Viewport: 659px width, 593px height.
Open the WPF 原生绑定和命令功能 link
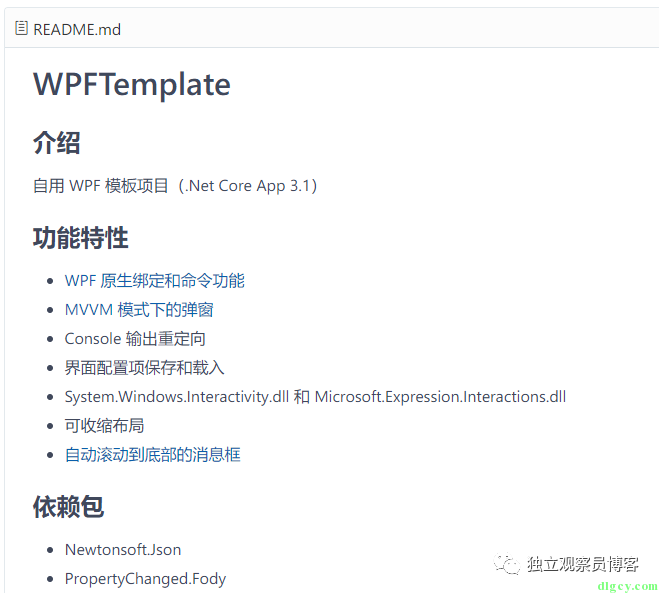[155, 281]
